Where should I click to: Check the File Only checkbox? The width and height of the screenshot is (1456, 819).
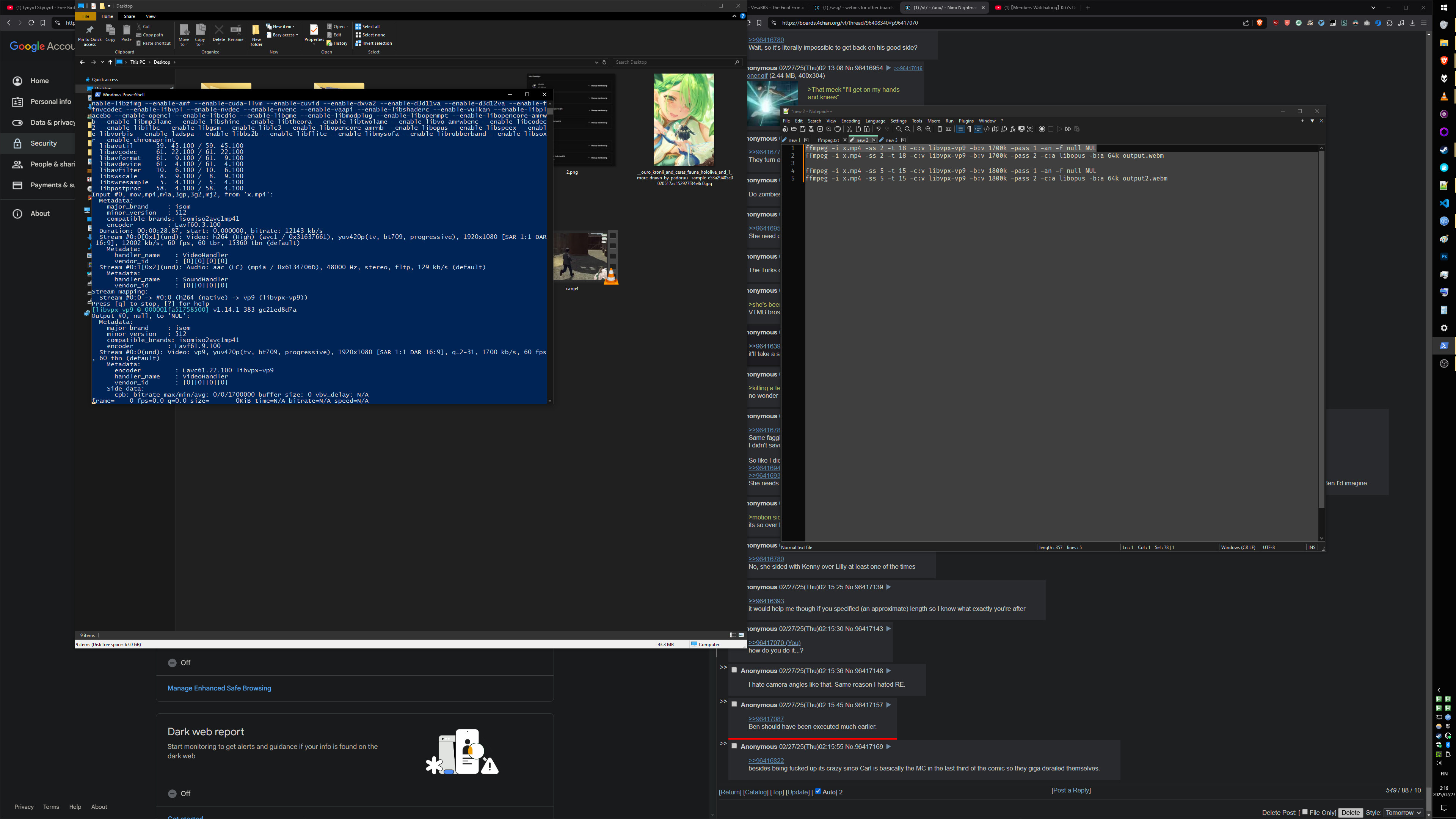coord(1304,812)
